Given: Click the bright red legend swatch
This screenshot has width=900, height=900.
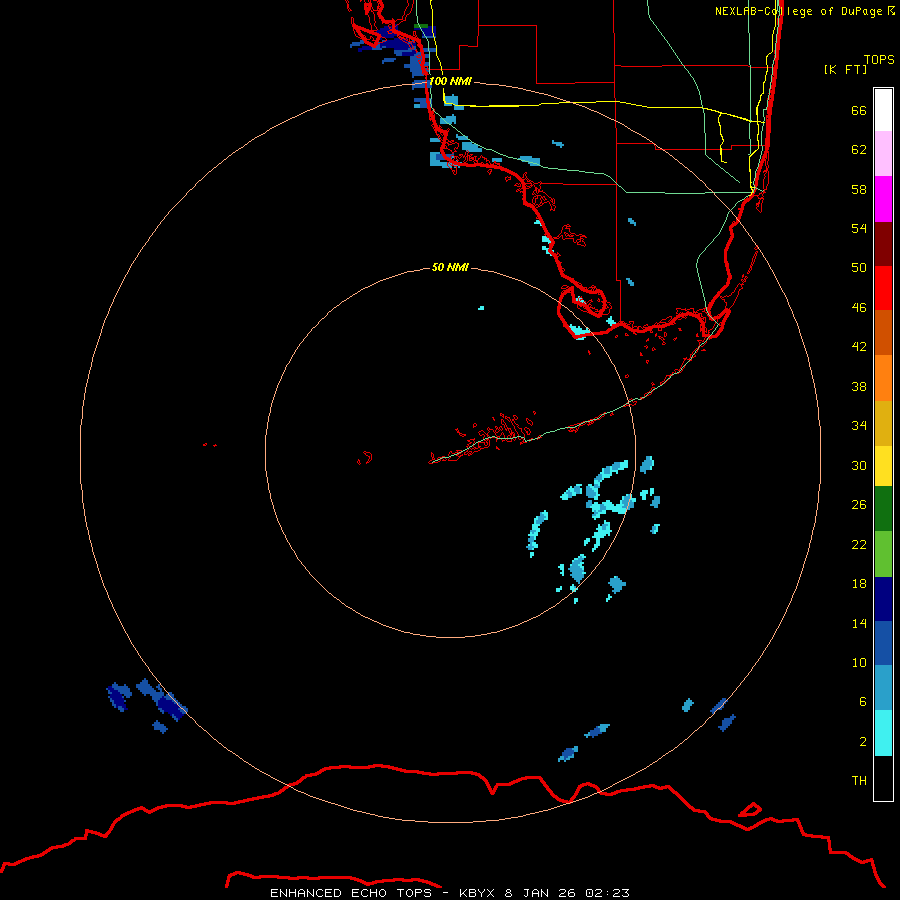Looking at the screenshot, I should (883, 288).
